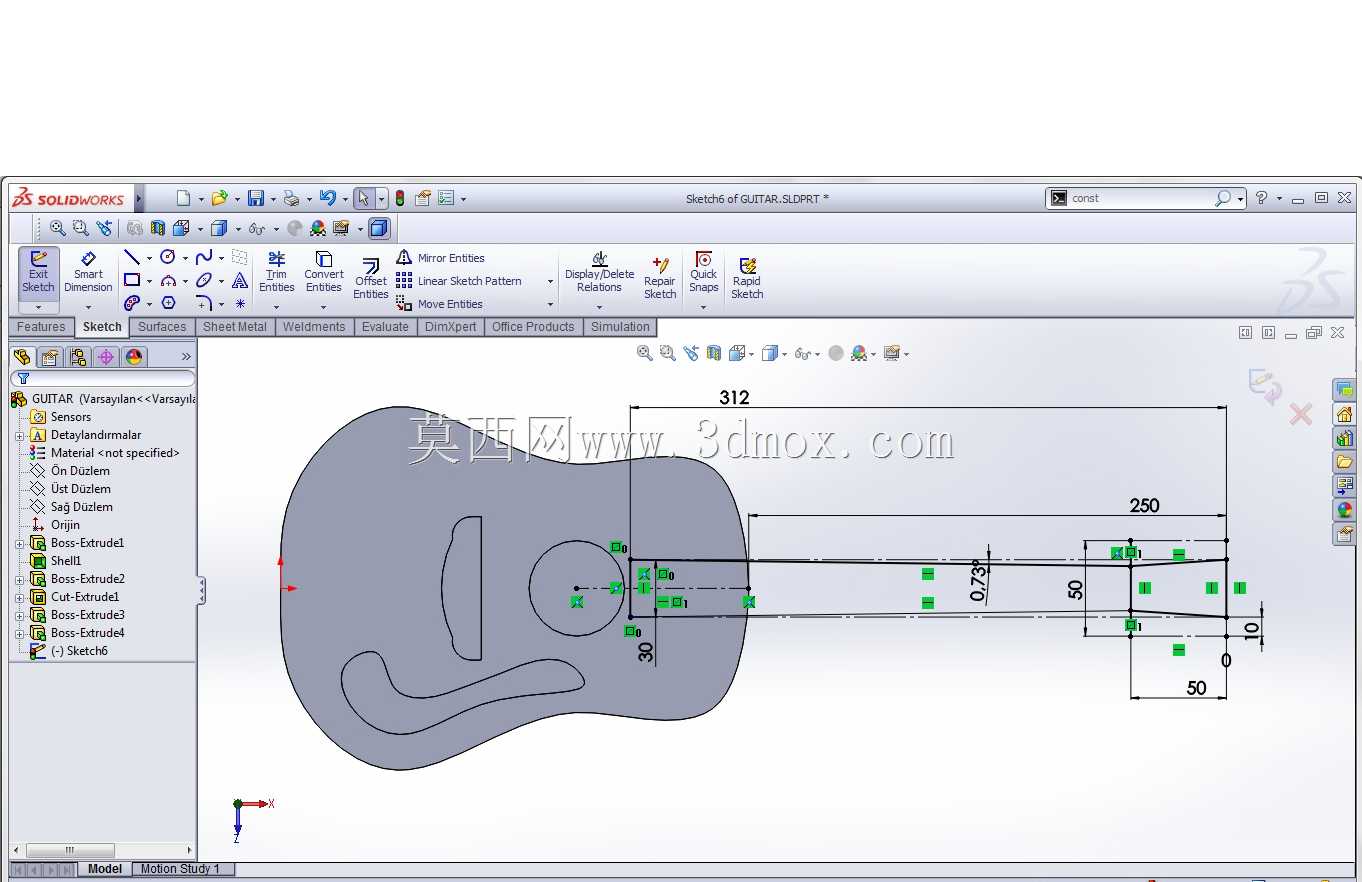
Task: Select the Sketch Fillet tool
Action: click(204, 303)
